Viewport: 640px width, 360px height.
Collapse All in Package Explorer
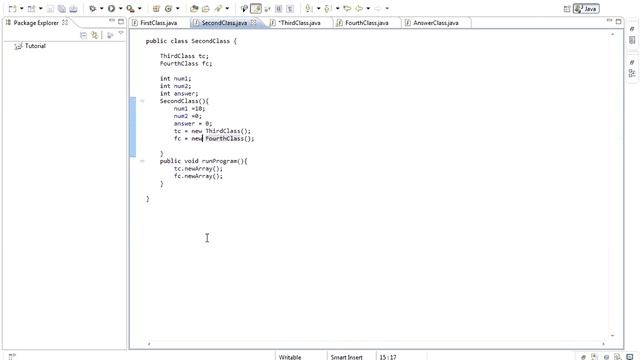pos(83,36)
